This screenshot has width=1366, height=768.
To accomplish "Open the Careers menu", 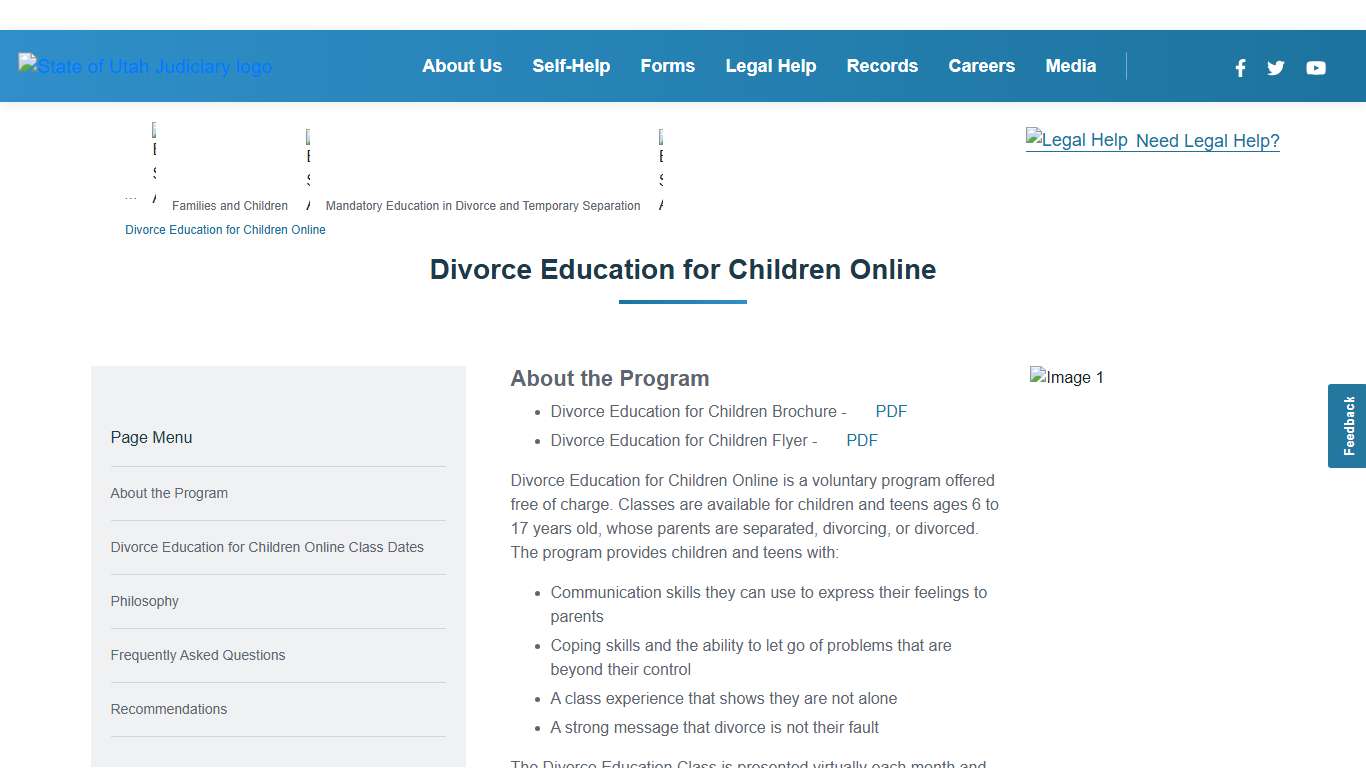I will click(981, 66).
